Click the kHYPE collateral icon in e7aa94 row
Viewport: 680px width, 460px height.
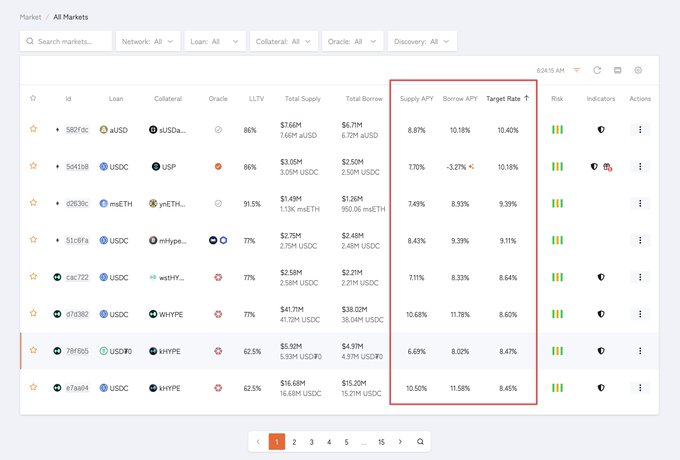[x=153, y=388]
